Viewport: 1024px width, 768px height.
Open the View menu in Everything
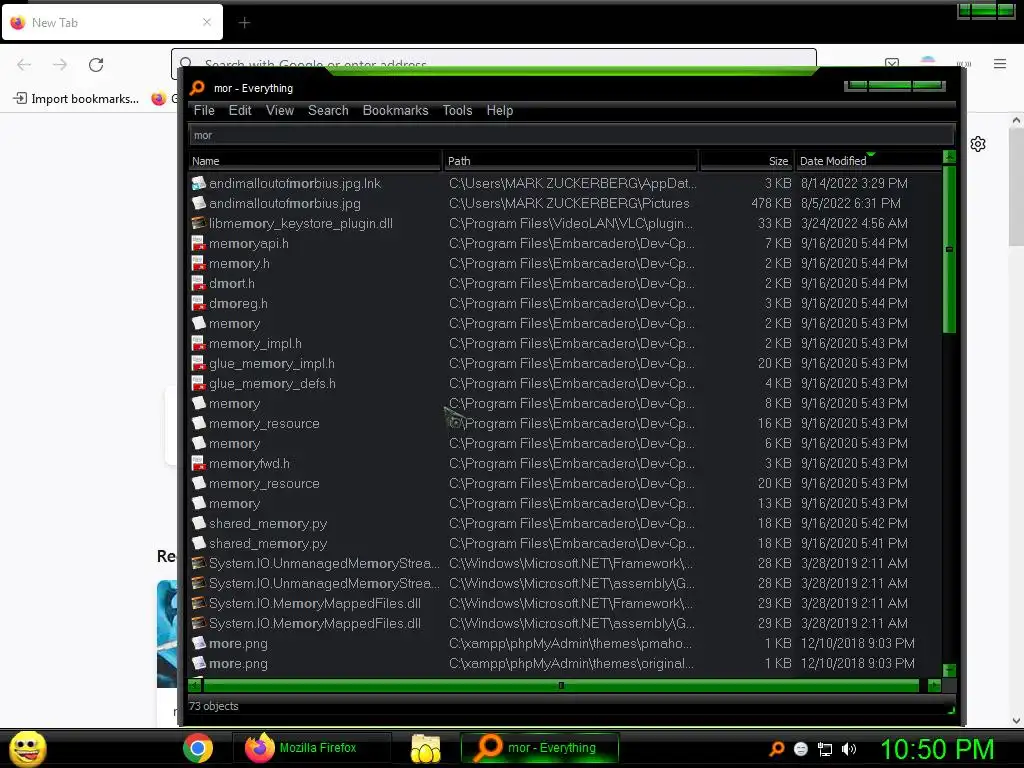280,110
